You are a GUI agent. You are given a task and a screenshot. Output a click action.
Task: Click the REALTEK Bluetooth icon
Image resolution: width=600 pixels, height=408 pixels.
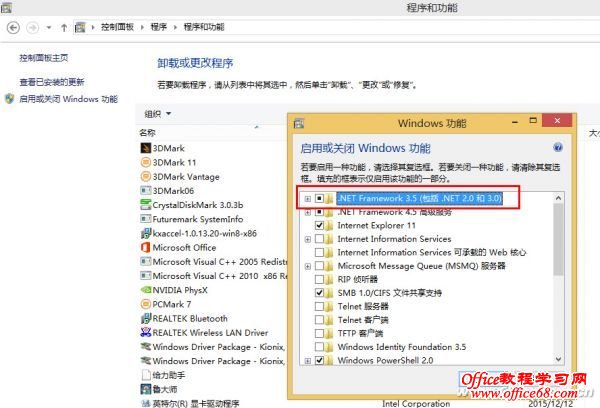(145, 318)
